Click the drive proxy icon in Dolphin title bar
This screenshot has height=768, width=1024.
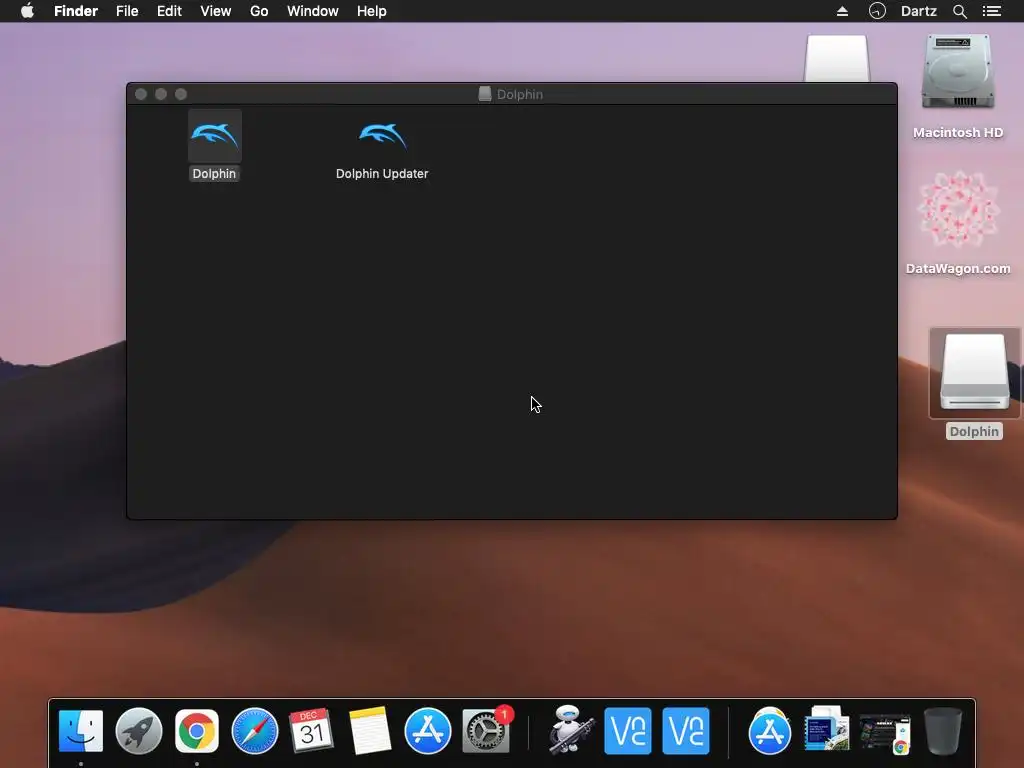485,94
